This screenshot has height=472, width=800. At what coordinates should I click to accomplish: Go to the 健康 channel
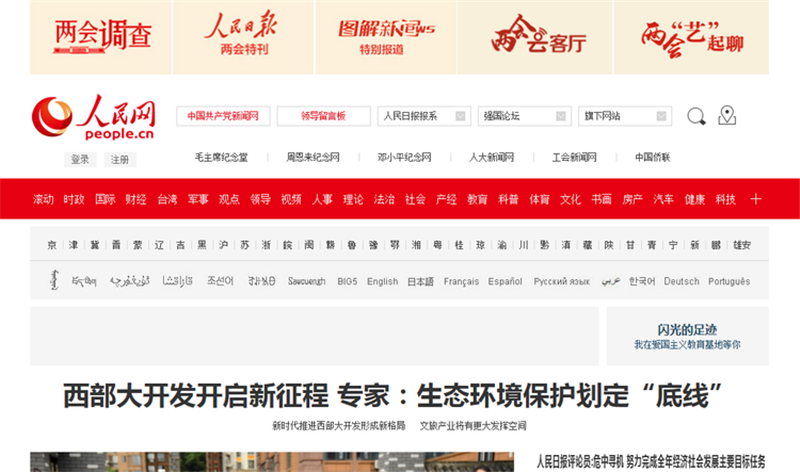coord(695,199)
